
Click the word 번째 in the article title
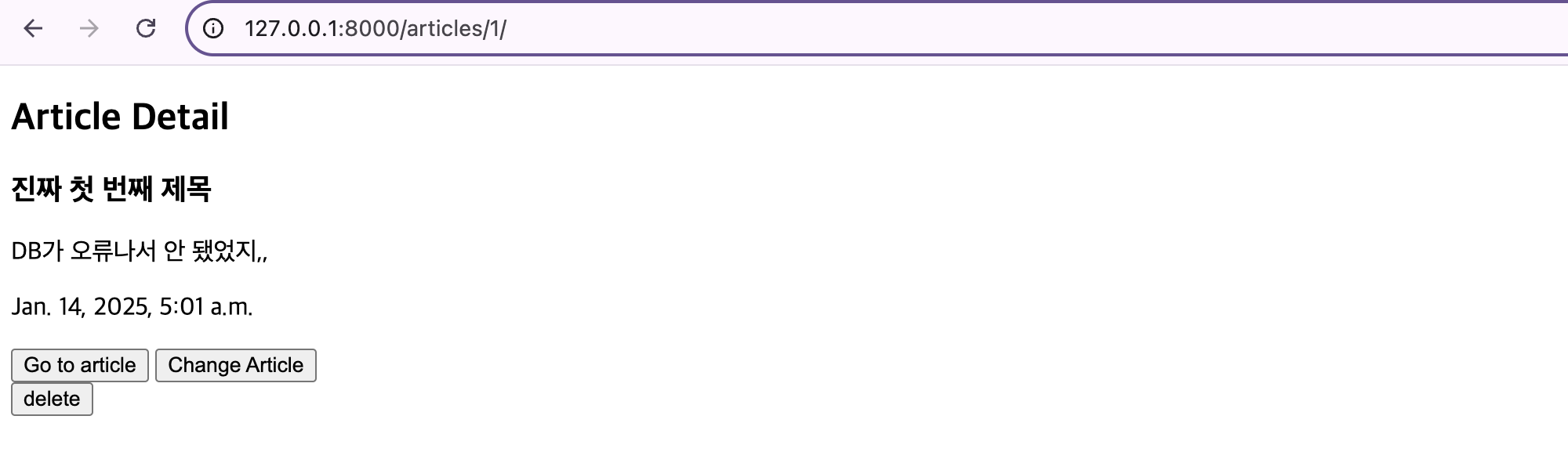128,189
